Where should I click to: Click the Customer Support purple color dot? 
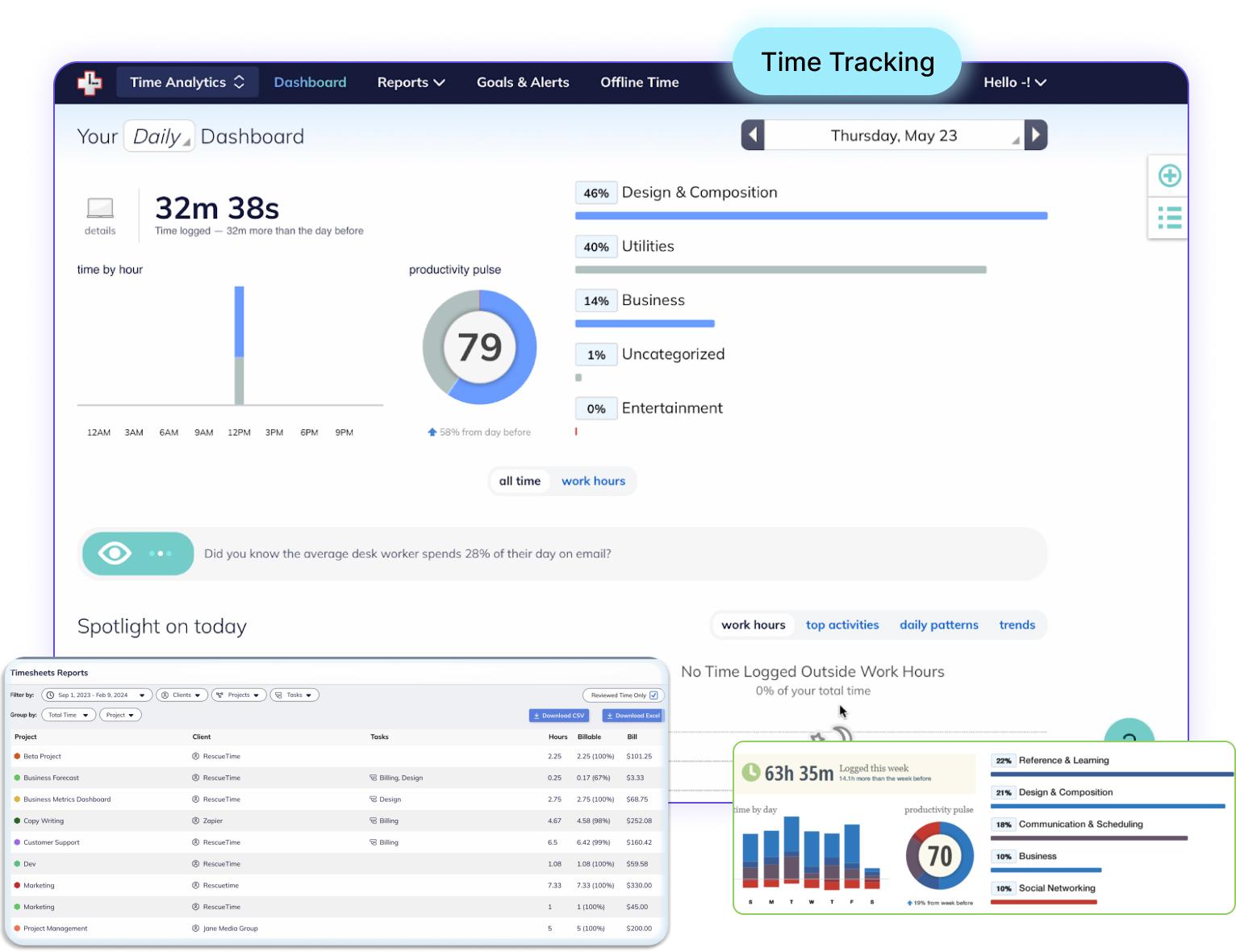click(17, 842)
